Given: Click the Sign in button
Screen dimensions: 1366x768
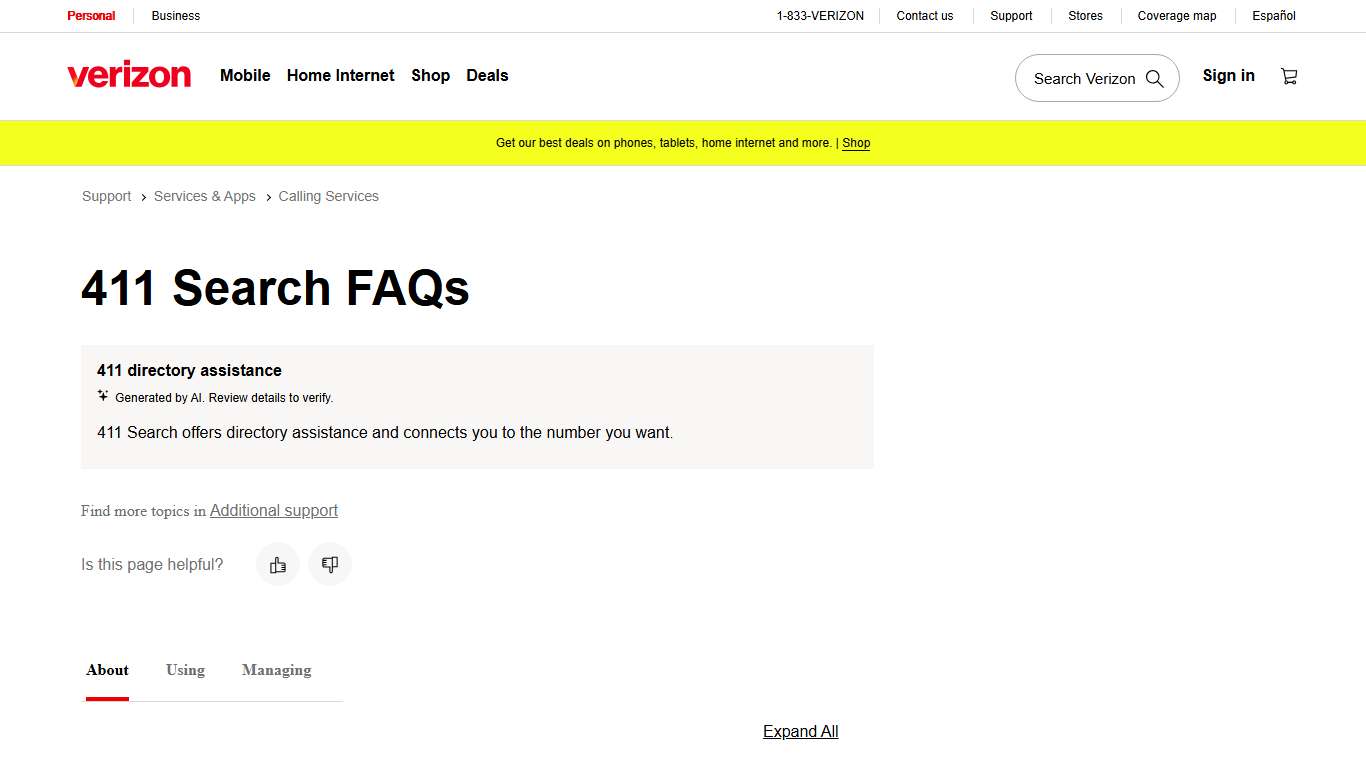Looking at the screenshot, I should pyautogui.click(x=1228, y=75).
